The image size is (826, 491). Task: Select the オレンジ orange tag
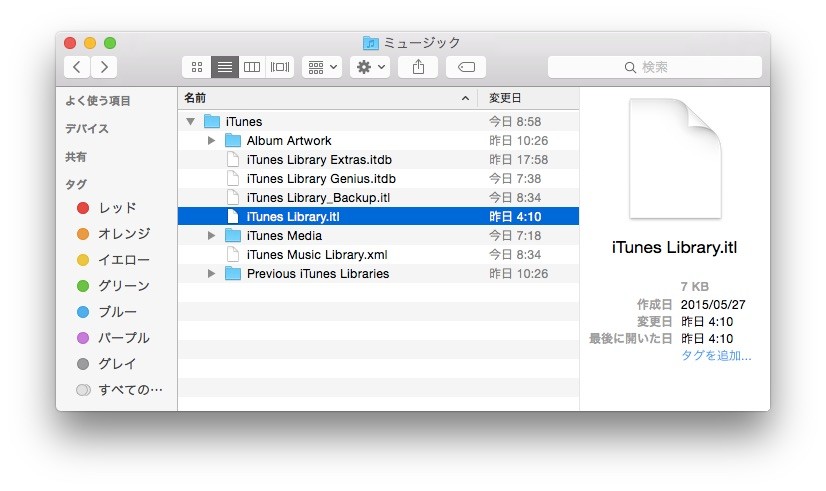tap(114, 234)
